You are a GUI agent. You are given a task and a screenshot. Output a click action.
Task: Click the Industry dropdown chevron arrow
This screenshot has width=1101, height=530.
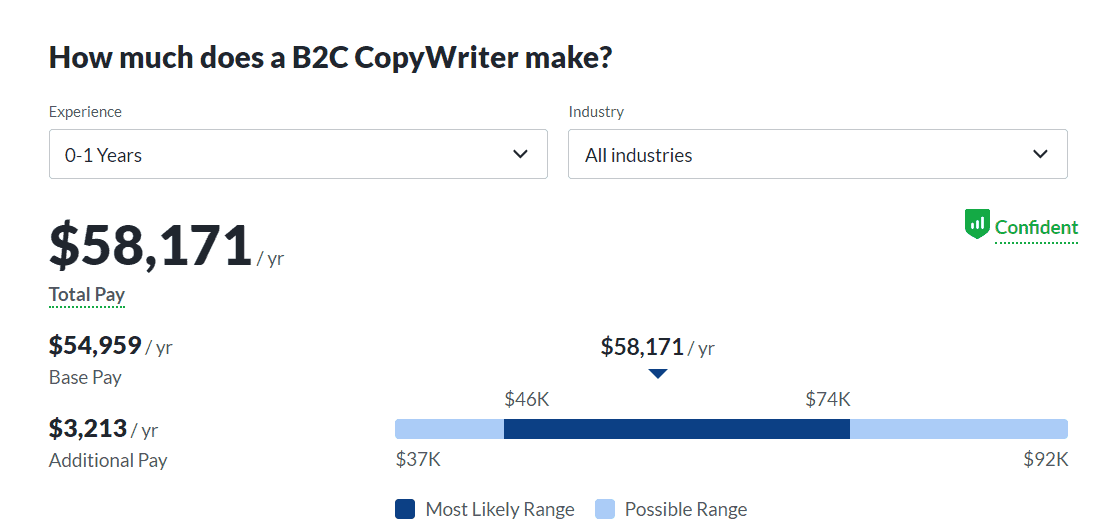click(x=1040, y=154)
